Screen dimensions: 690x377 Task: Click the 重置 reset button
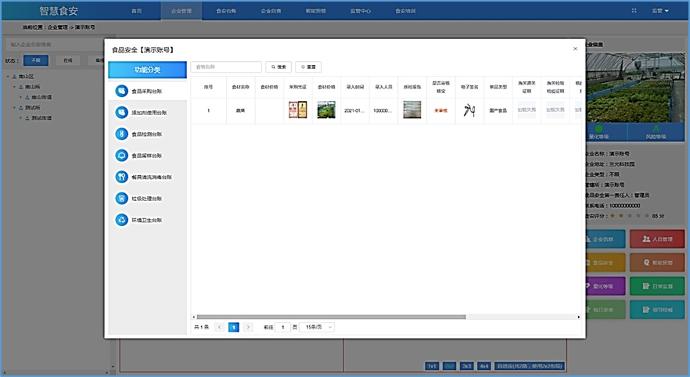308,67
